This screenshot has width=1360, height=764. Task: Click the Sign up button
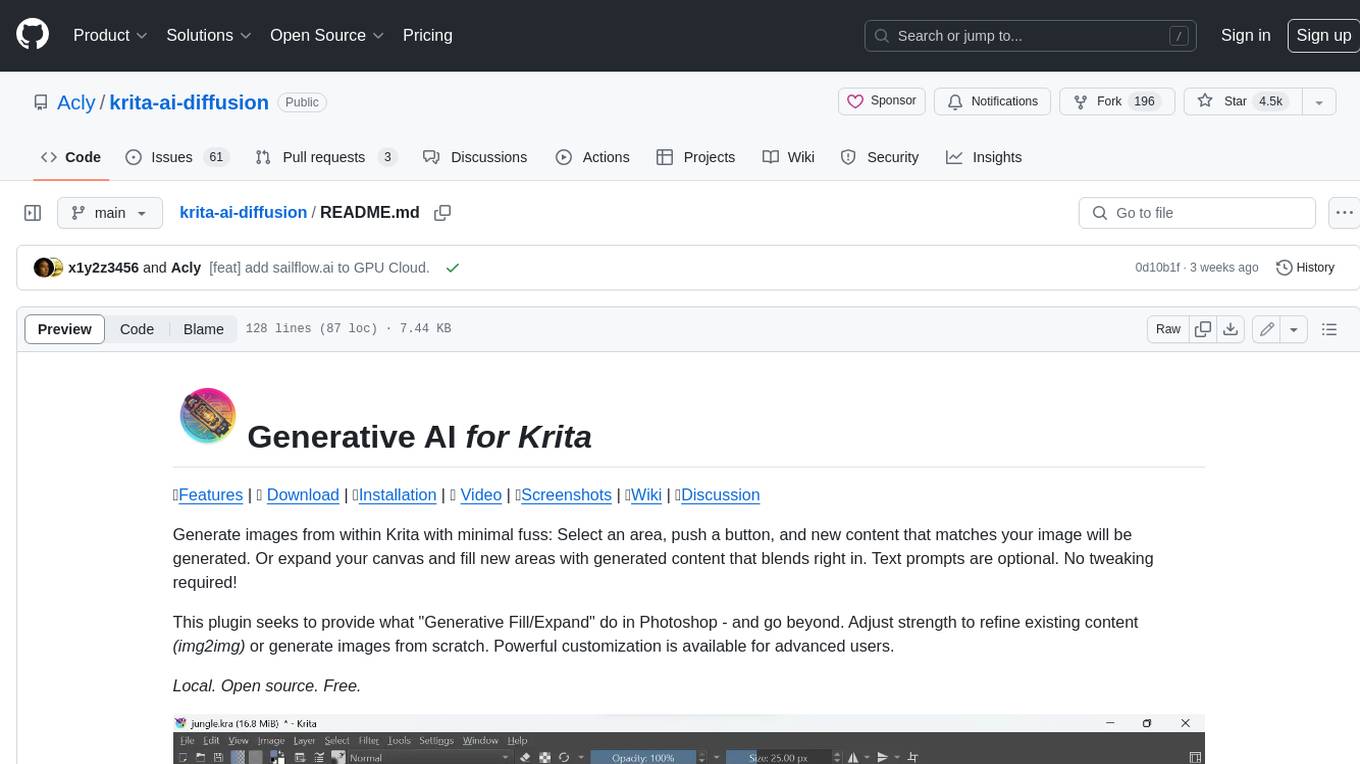(1323, 35)
